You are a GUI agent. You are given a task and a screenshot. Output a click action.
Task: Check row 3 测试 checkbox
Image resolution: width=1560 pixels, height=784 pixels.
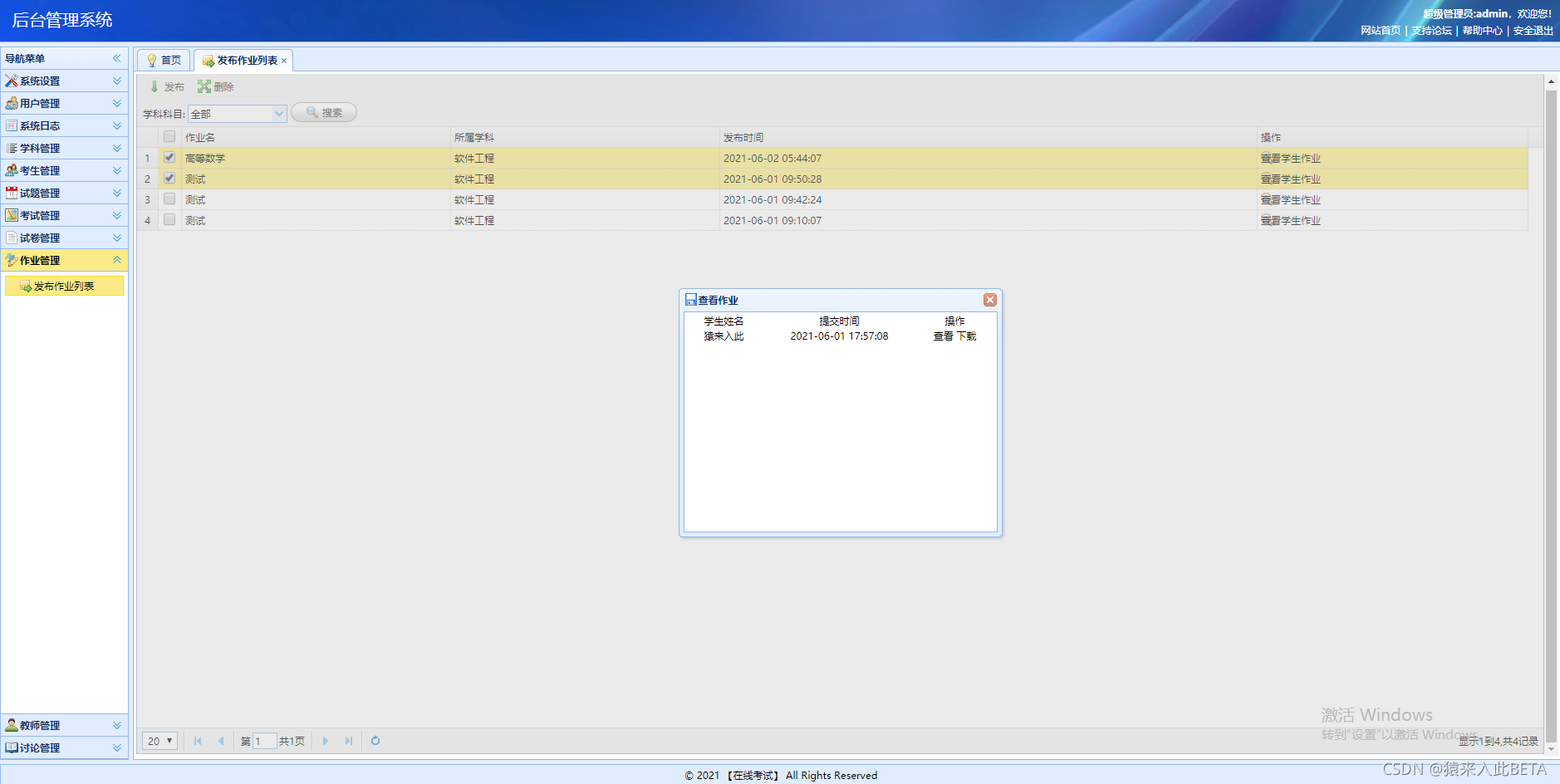coord(169,198)
